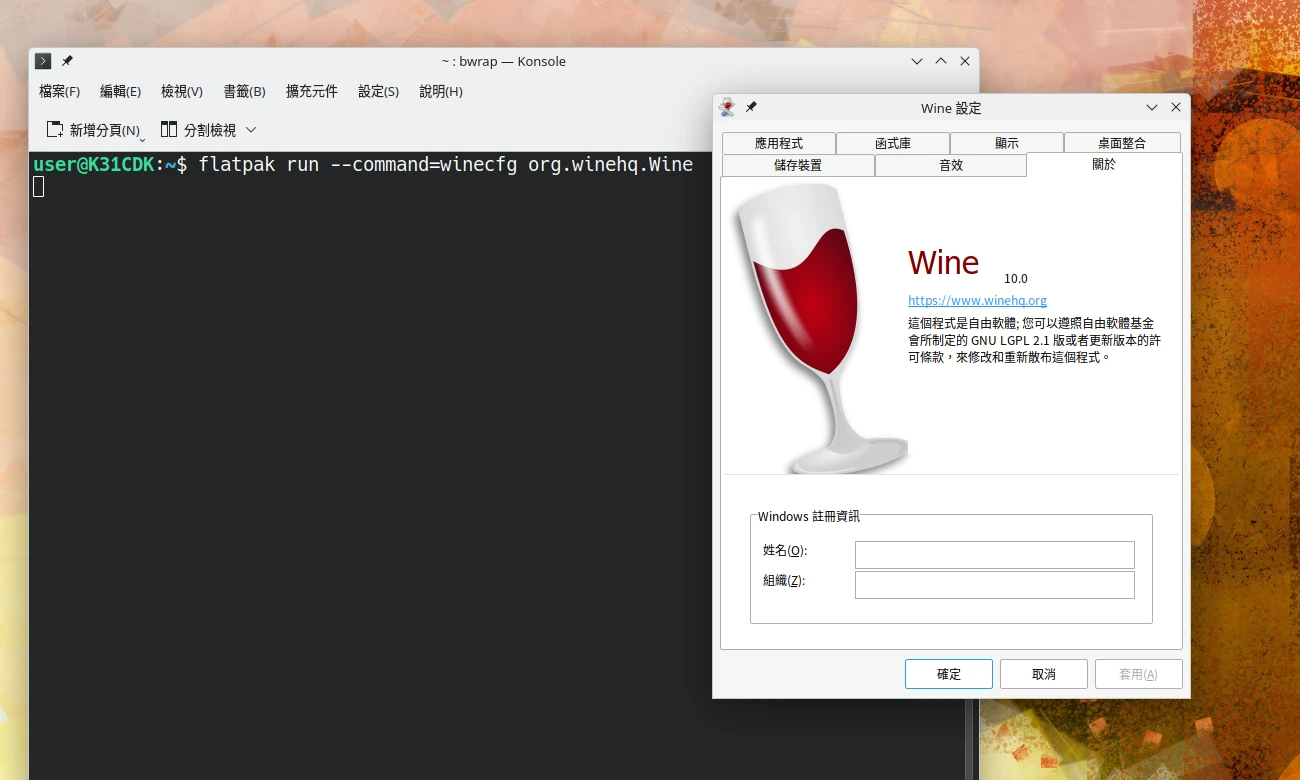1300x780 pixels.
Task: Toggle the pin icon on Wine settings window
Action: (x=751, y=107)
